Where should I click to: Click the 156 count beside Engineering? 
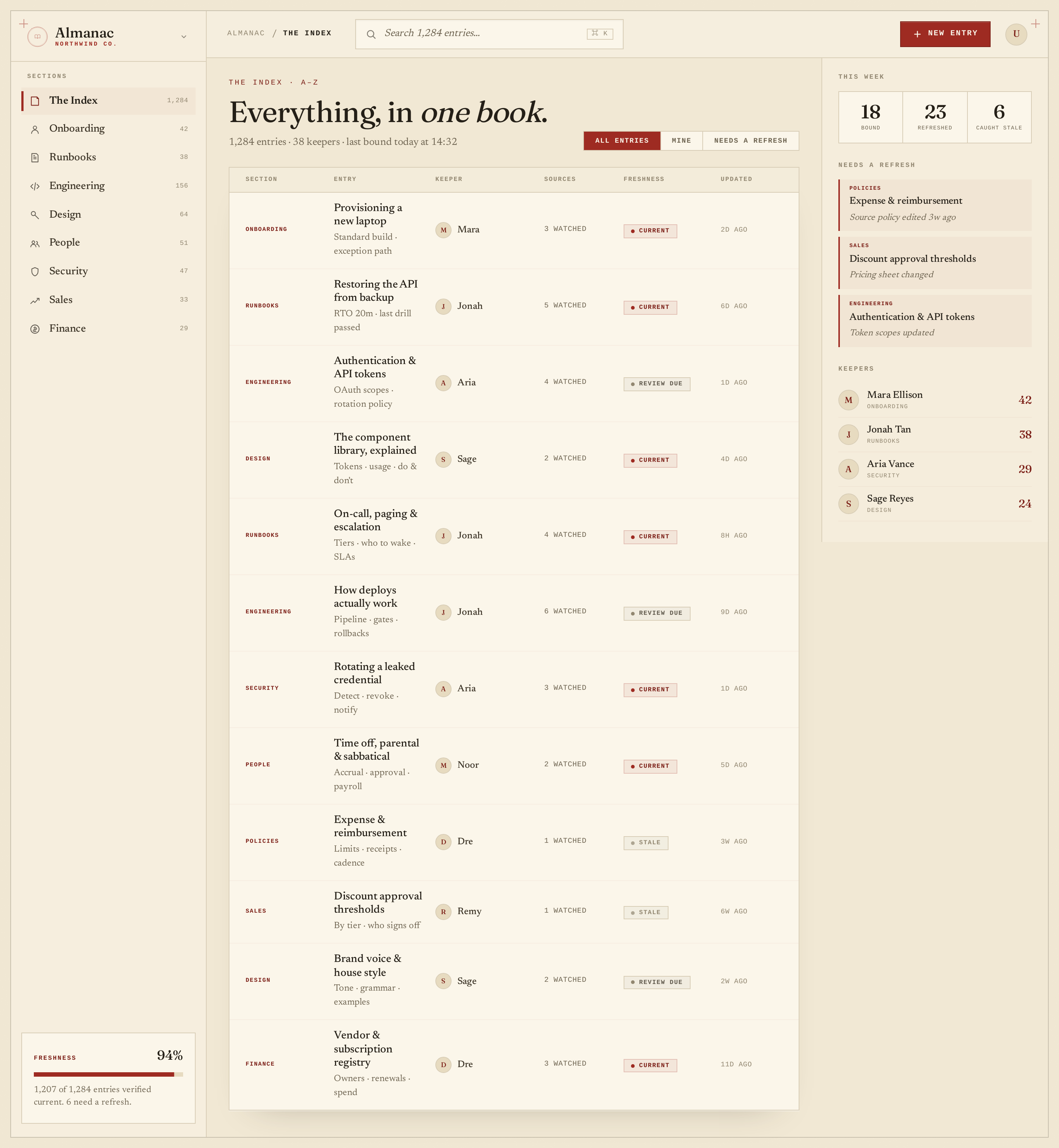[x=182, y=186]
